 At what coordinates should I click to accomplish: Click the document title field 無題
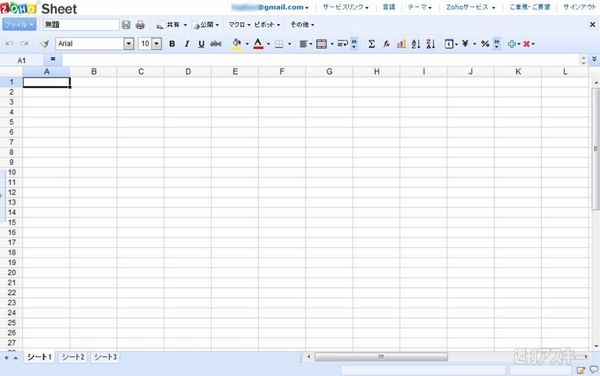coord(81,25)
